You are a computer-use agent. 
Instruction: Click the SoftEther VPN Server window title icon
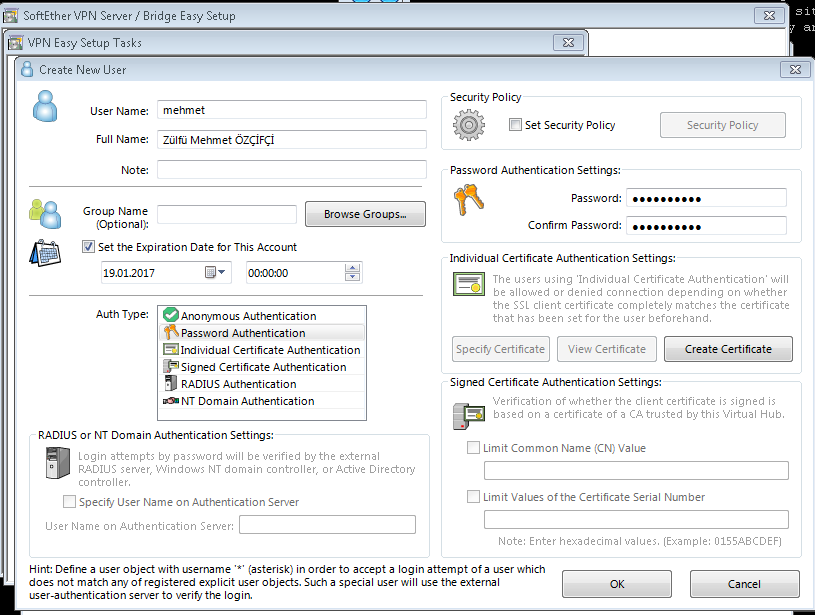click(x=11, y=16)
